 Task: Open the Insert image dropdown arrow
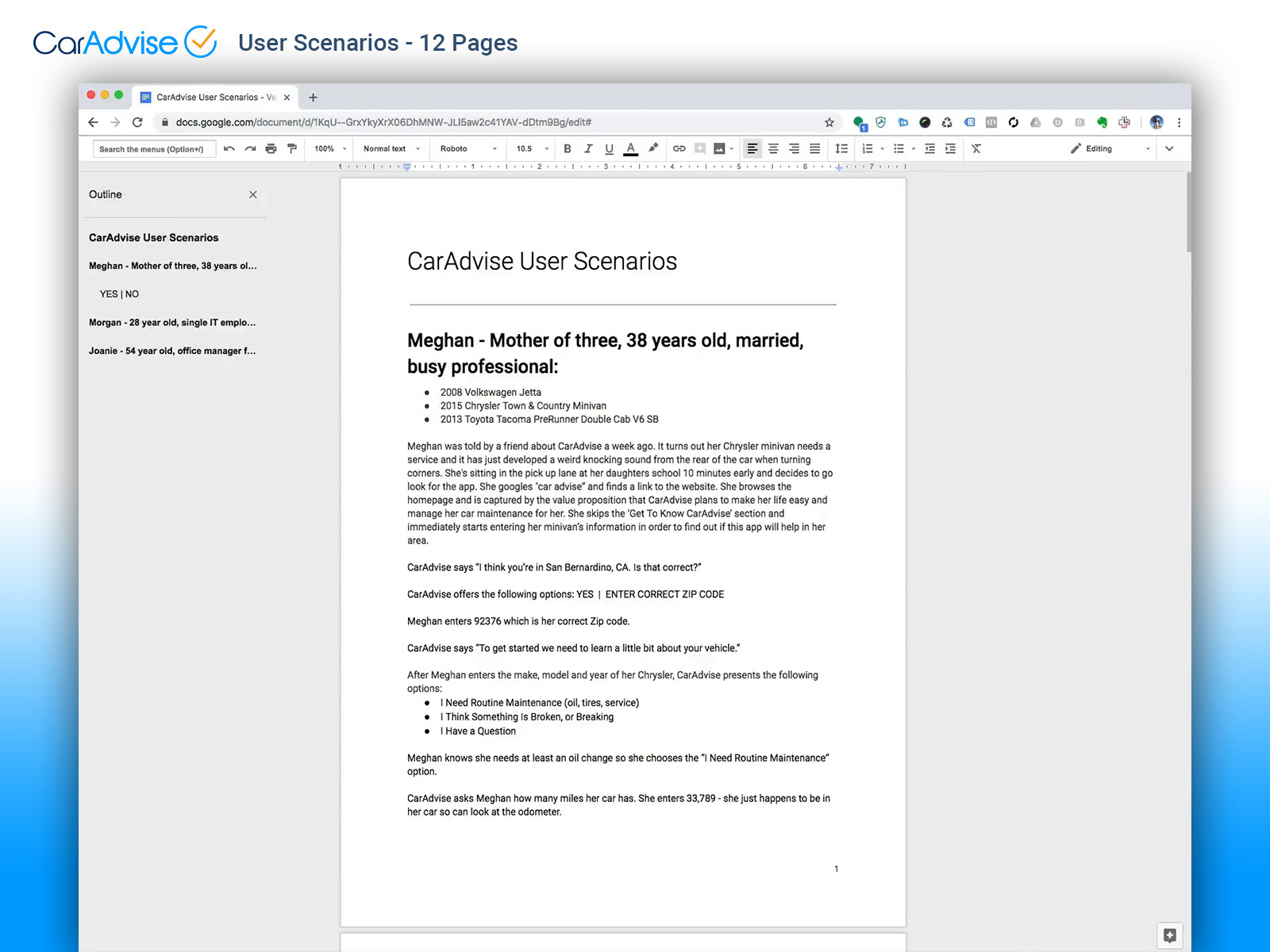point(731,148)
